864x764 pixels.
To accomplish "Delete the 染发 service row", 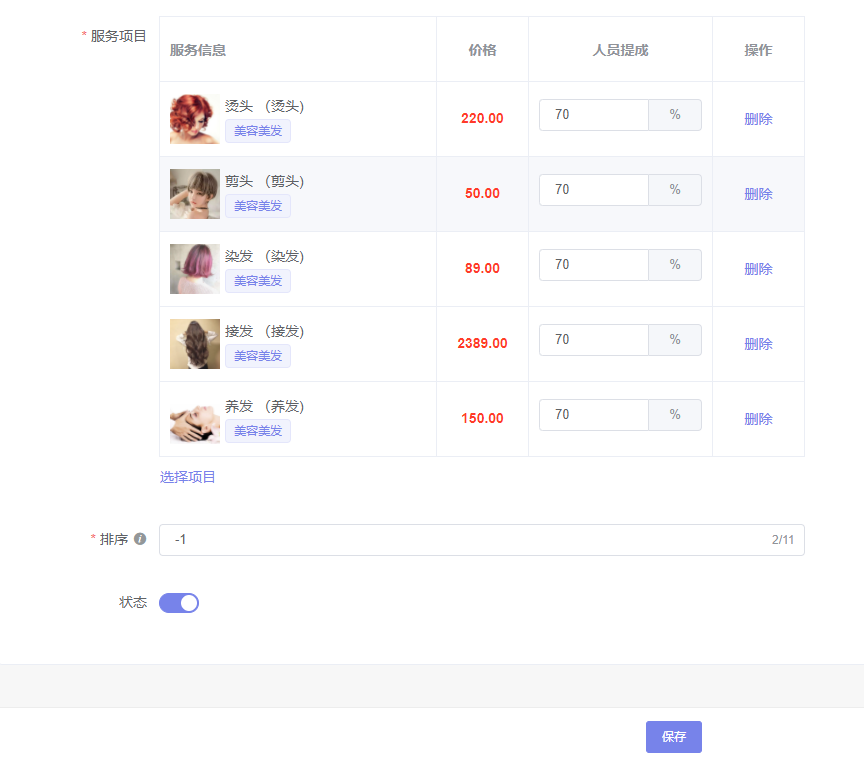I will click(x=758, y=269).
